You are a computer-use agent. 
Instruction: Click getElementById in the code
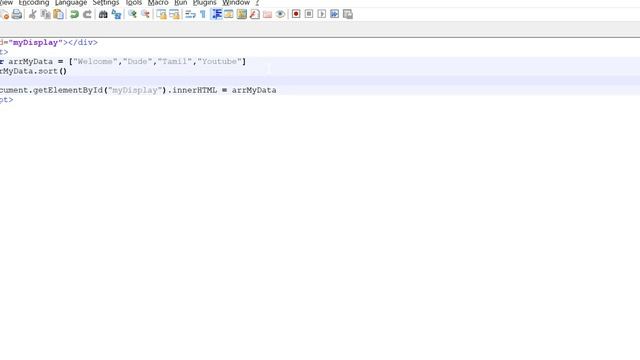pyautogui.click(x=68, y=90)
